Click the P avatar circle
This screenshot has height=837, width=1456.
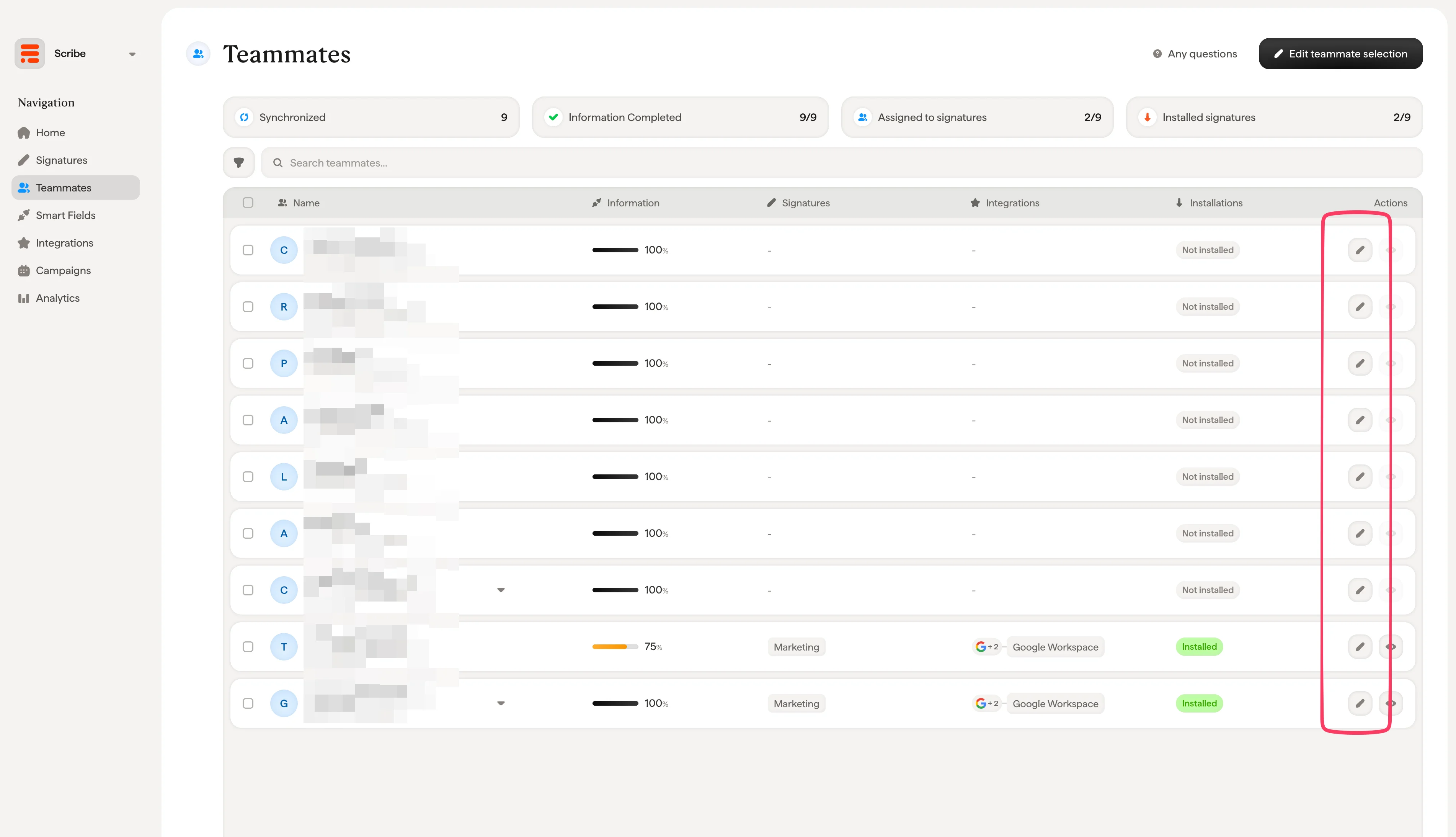click(284, 363)
